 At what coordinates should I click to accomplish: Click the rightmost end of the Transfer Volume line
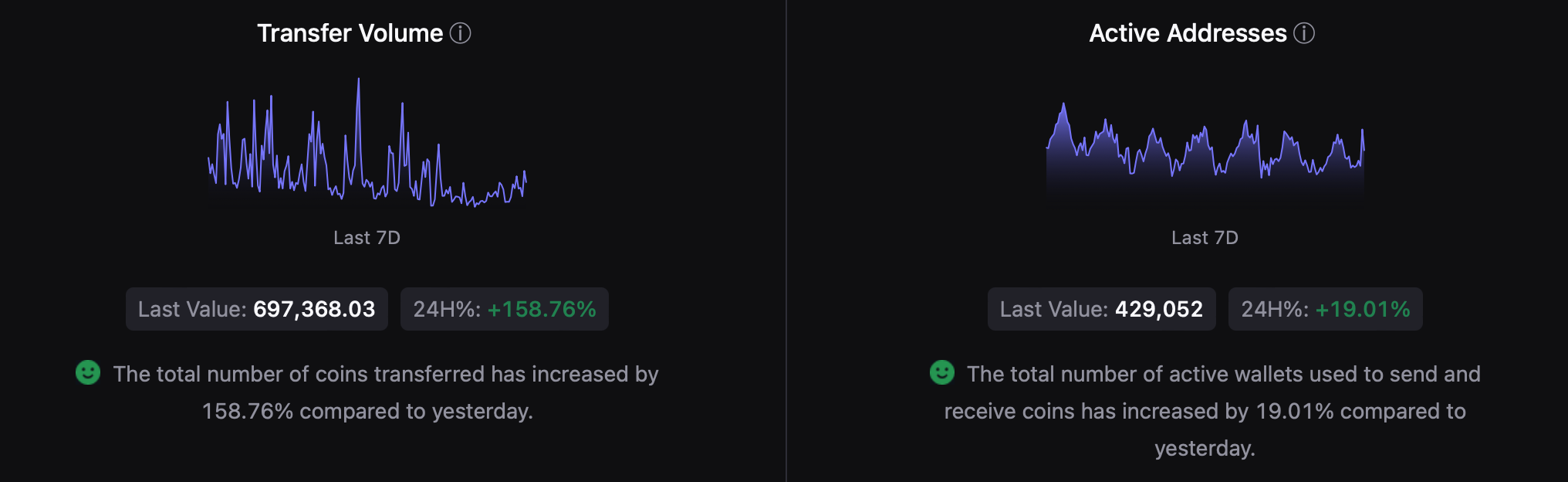tap(525, 181)
